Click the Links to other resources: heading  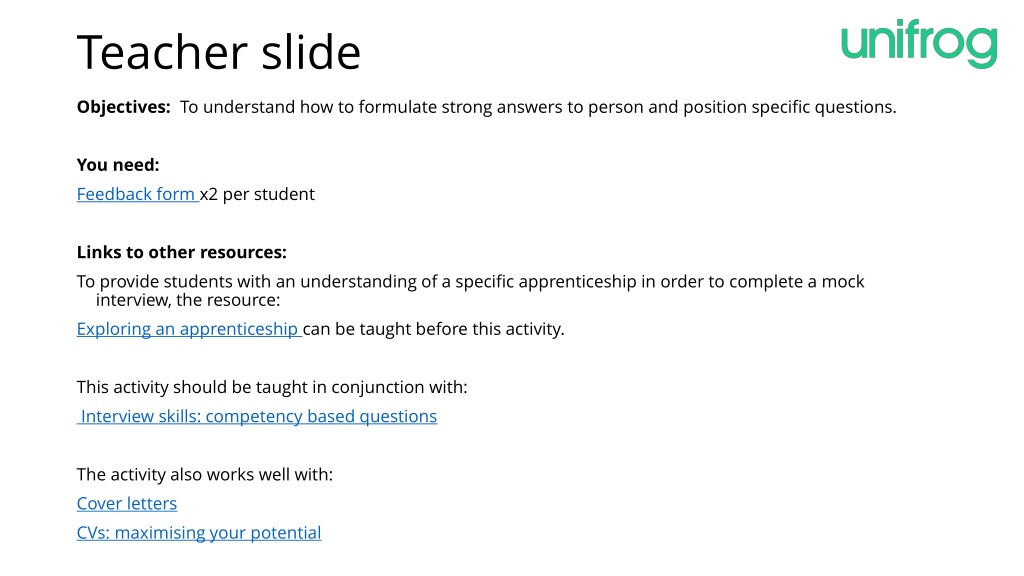(x=182, y=253)
